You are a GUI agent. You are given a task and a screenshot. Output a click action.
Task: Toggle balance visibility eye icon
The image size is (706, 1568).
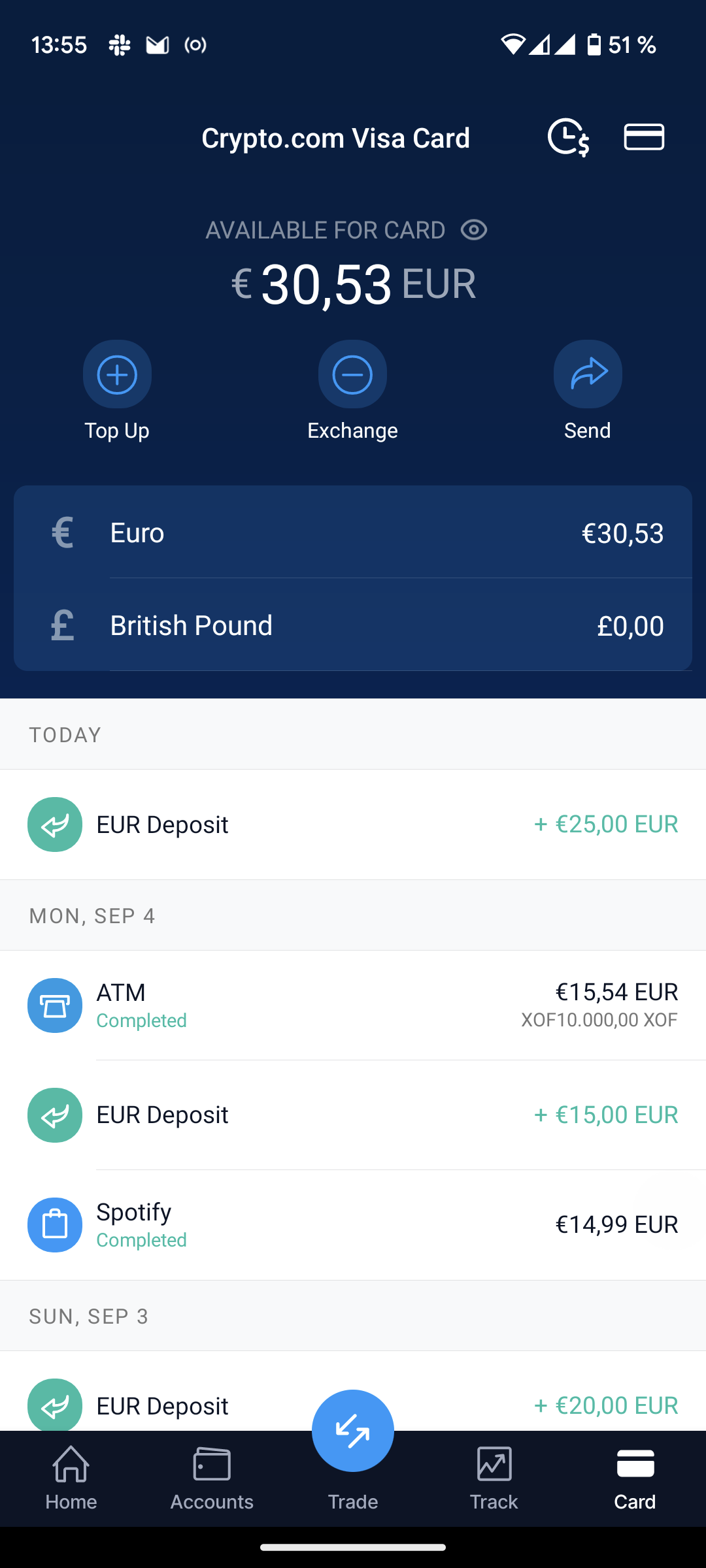click(474, 230)
